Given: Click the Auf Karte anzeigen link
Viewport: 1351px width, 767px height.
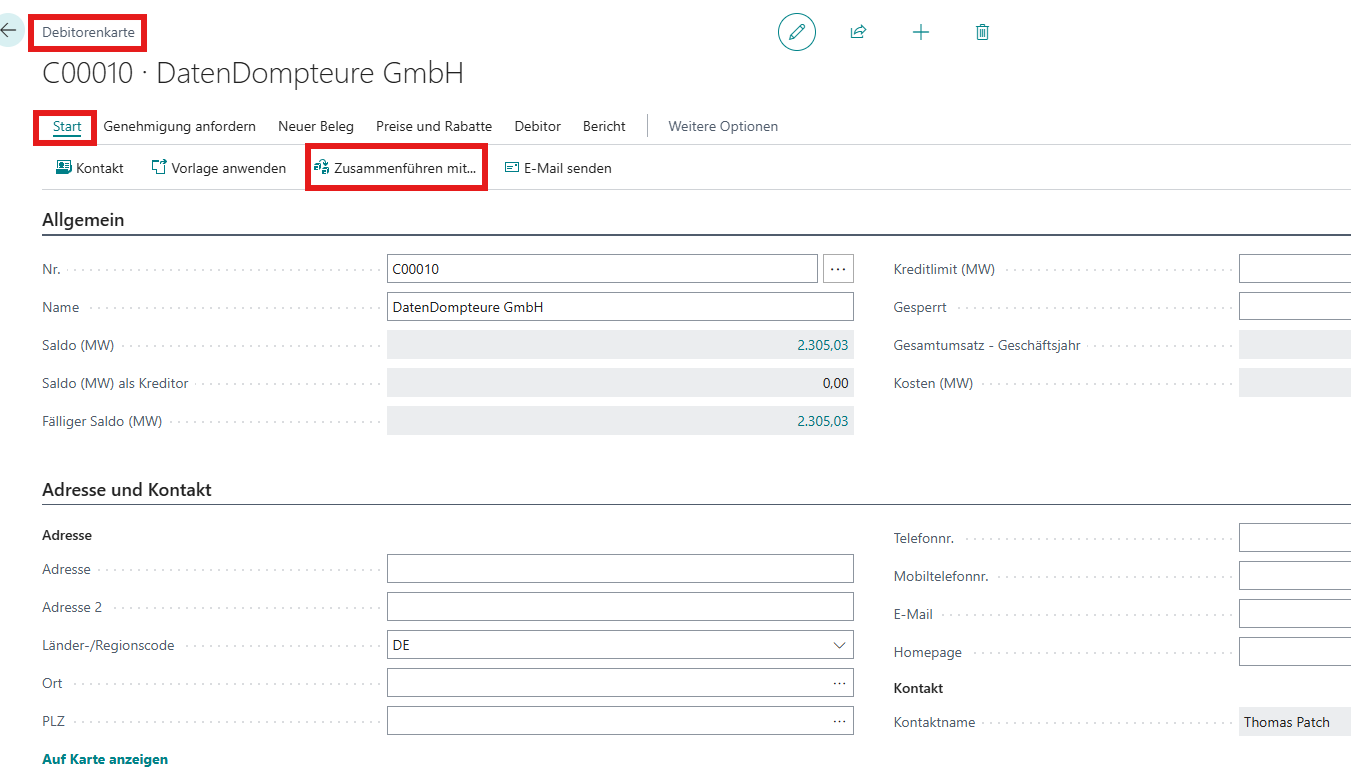Looking at the screenshot, I should point(105,759).
